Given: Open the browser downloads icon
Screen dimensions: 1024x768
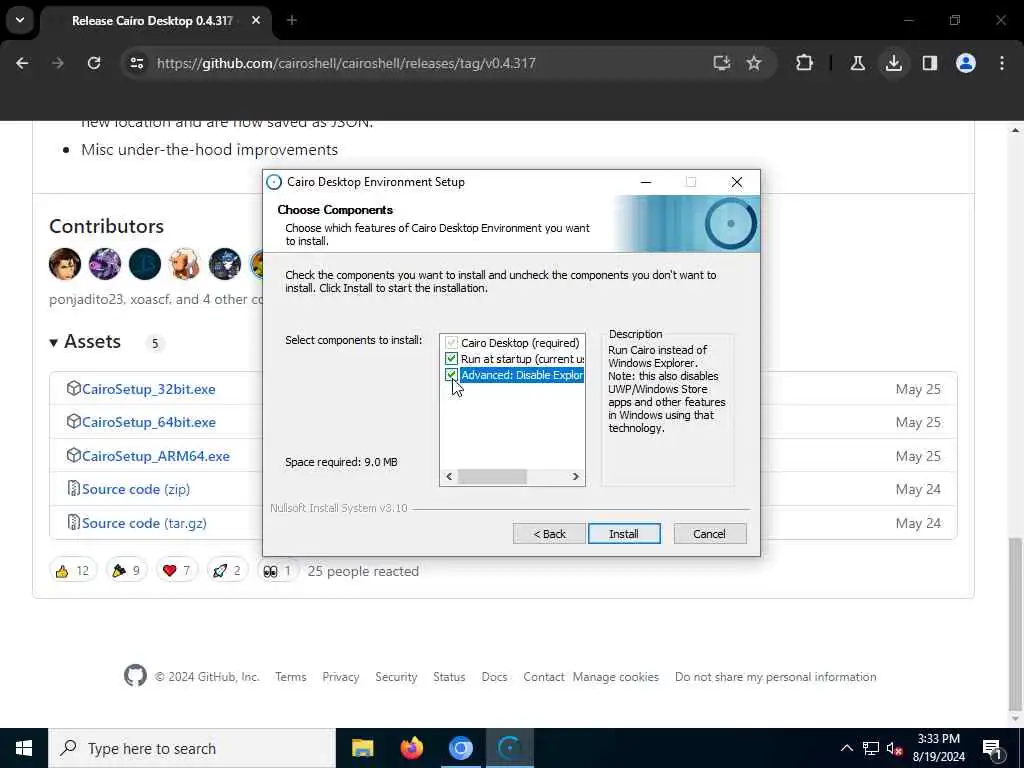Looking at the screenshot, I should 893,63.
